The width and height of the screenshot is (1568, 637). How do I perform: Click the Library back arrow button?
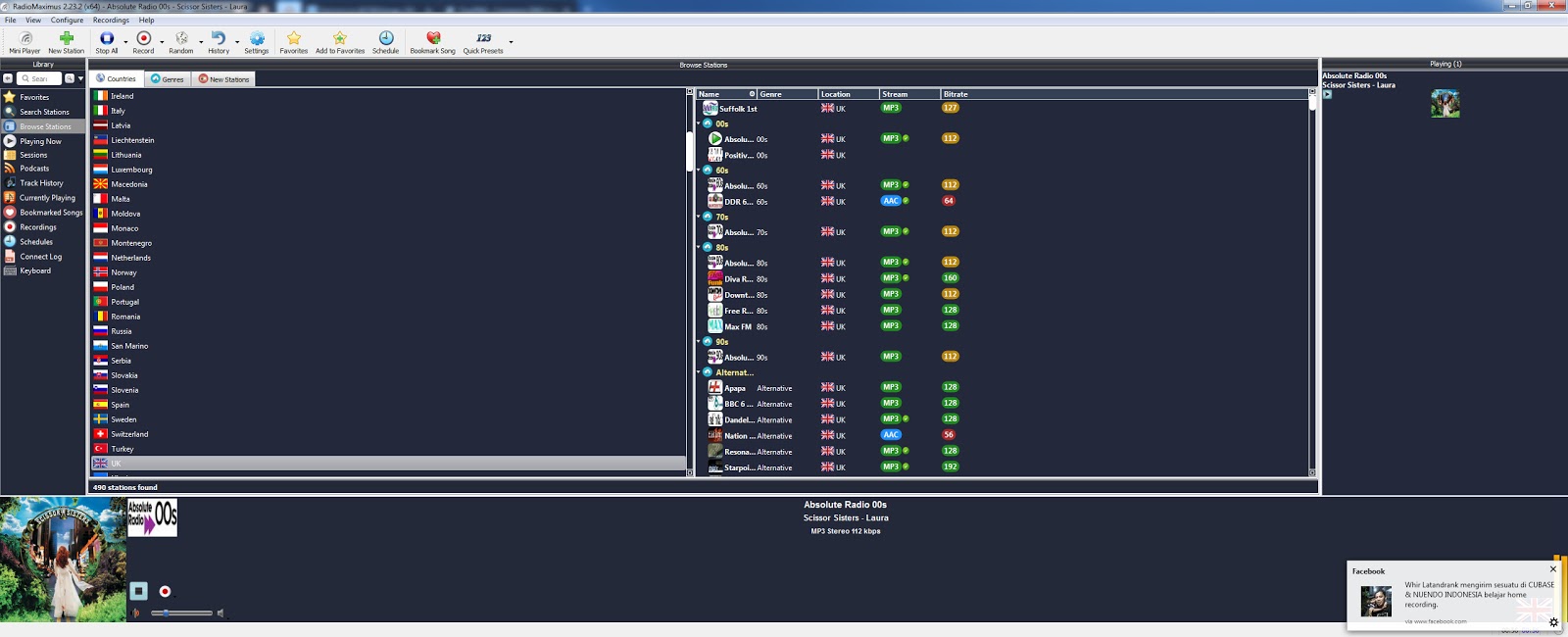tap(8, 78)
